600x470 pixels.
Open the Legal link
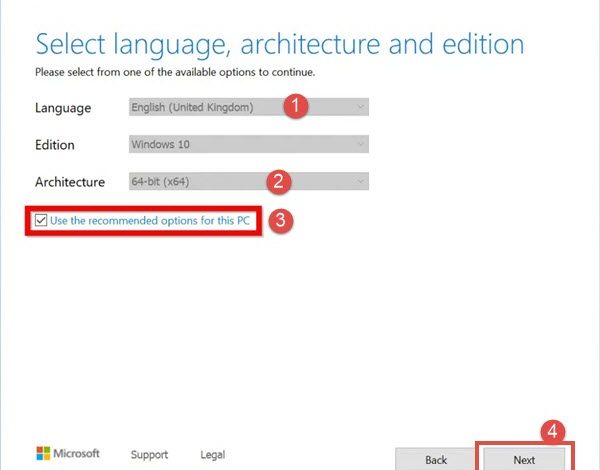pyautogui.click(x=212, y=455)
